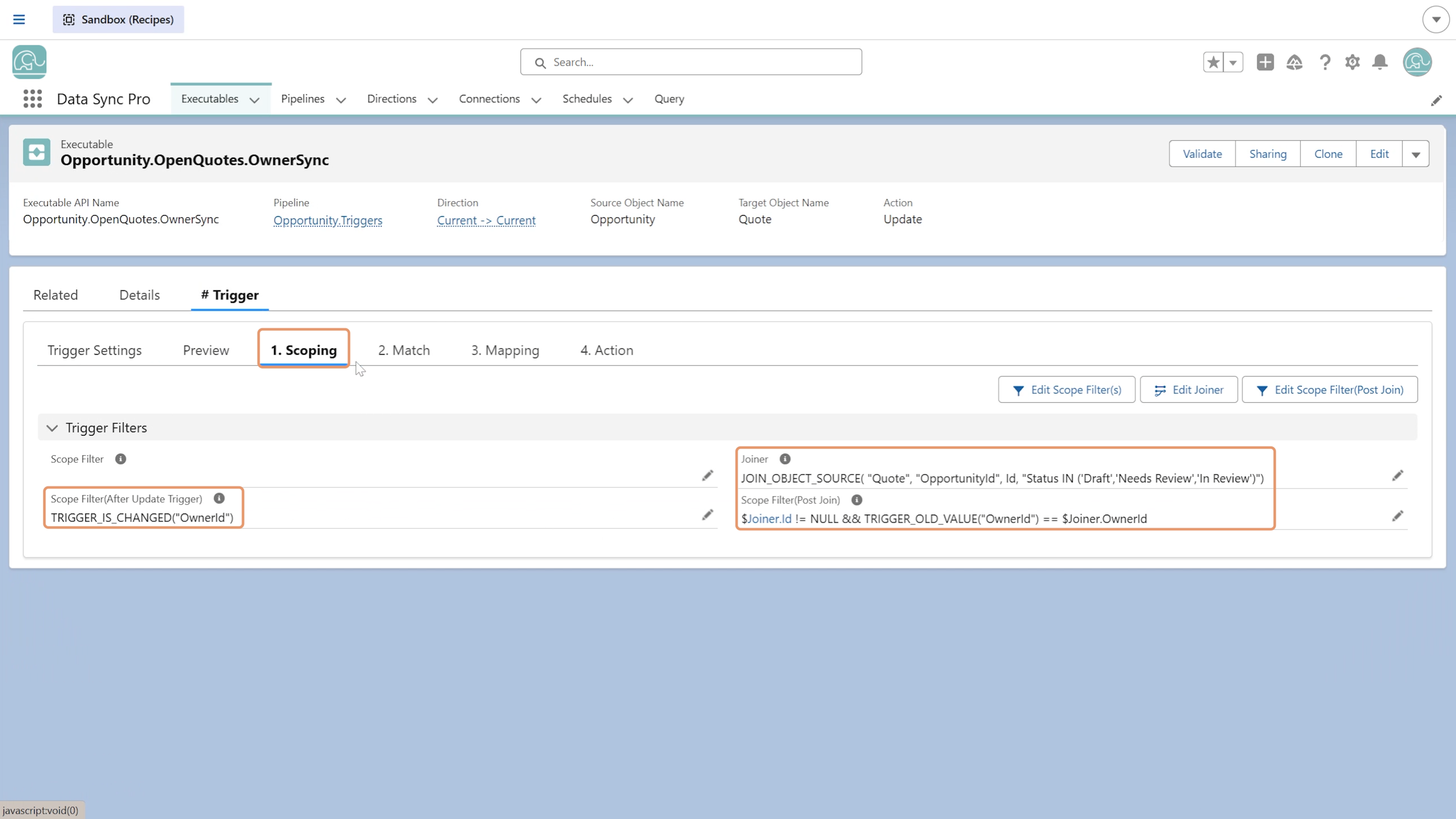Open the App Launcher grid icon
Viewport: 1456px width, 819px height.
point(32,99)
